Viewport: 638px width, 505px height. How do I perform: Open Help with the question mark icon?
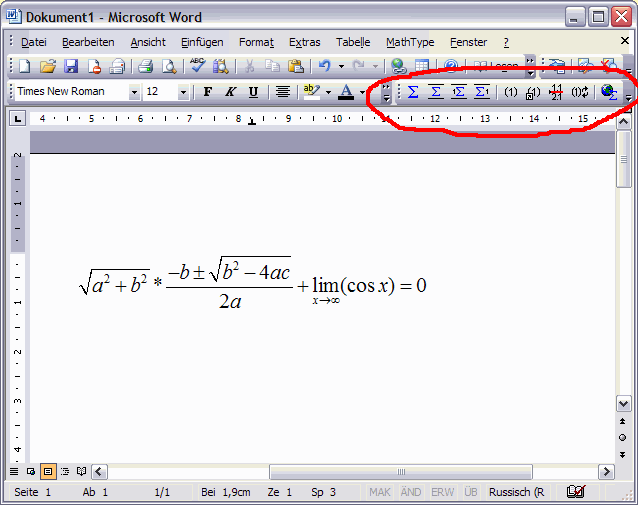[451, 66]
